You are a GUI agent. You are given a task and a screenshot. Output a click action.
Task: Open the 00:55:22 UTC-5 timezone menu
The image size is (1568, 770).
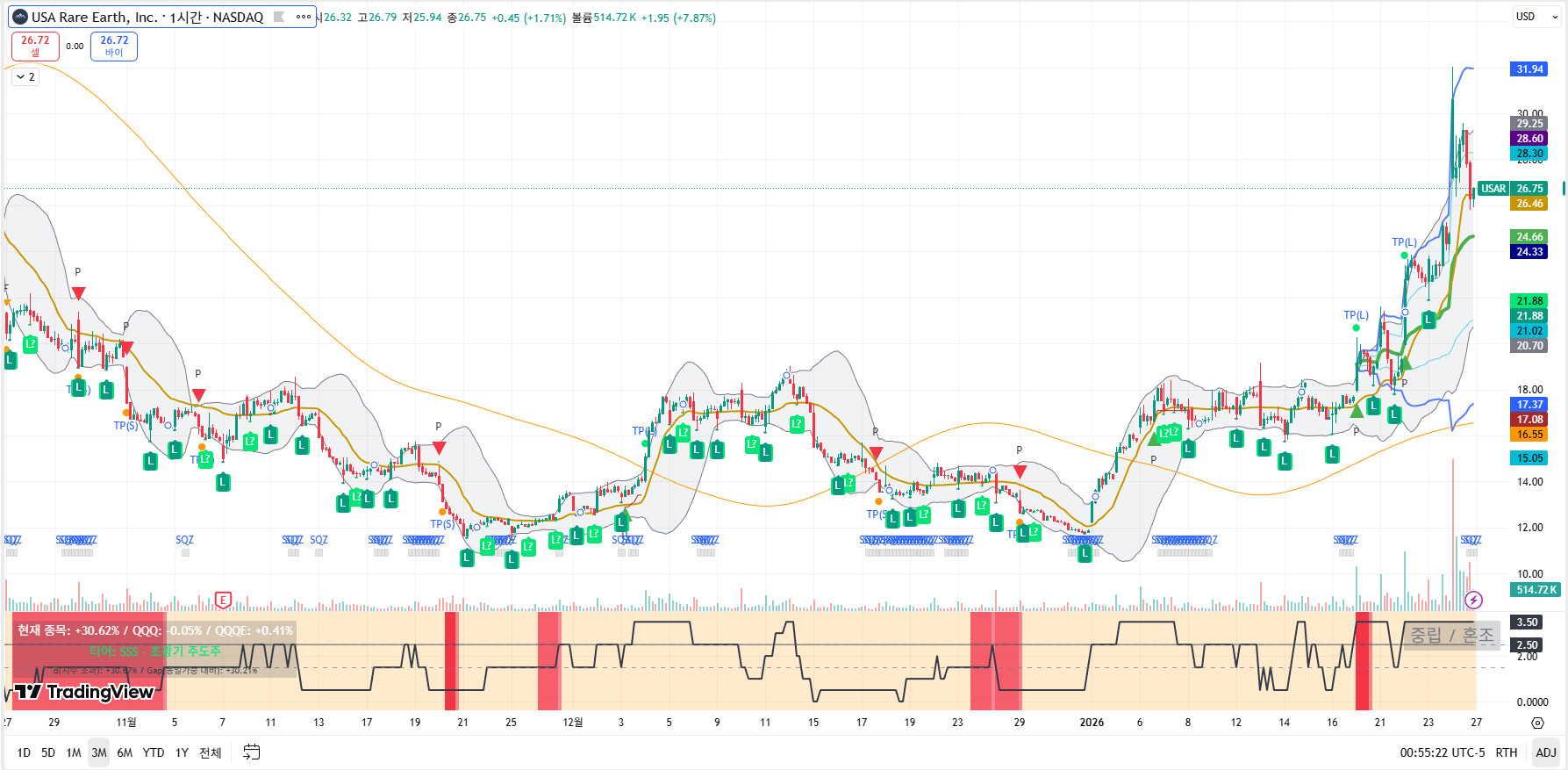[x=1443, y=752]
